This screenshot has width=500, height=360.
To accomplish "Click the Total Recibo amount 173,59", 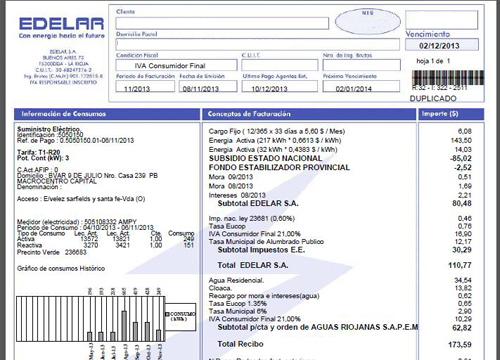I will pos(460,344).
